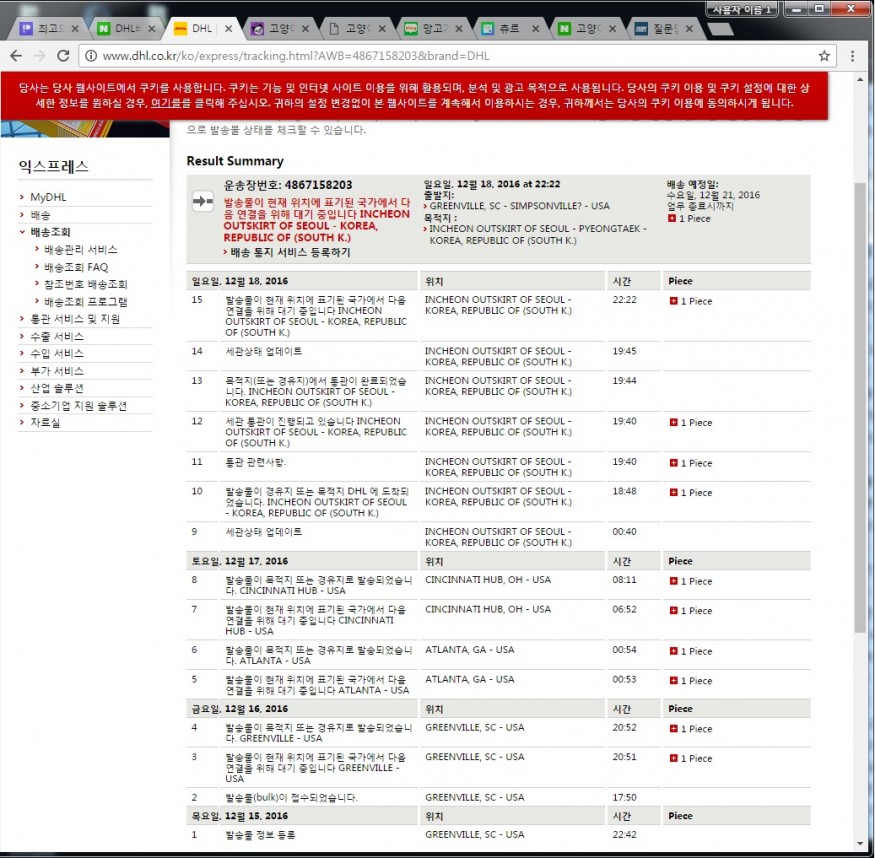Click the scrollbar down arrow

[860, 843]
